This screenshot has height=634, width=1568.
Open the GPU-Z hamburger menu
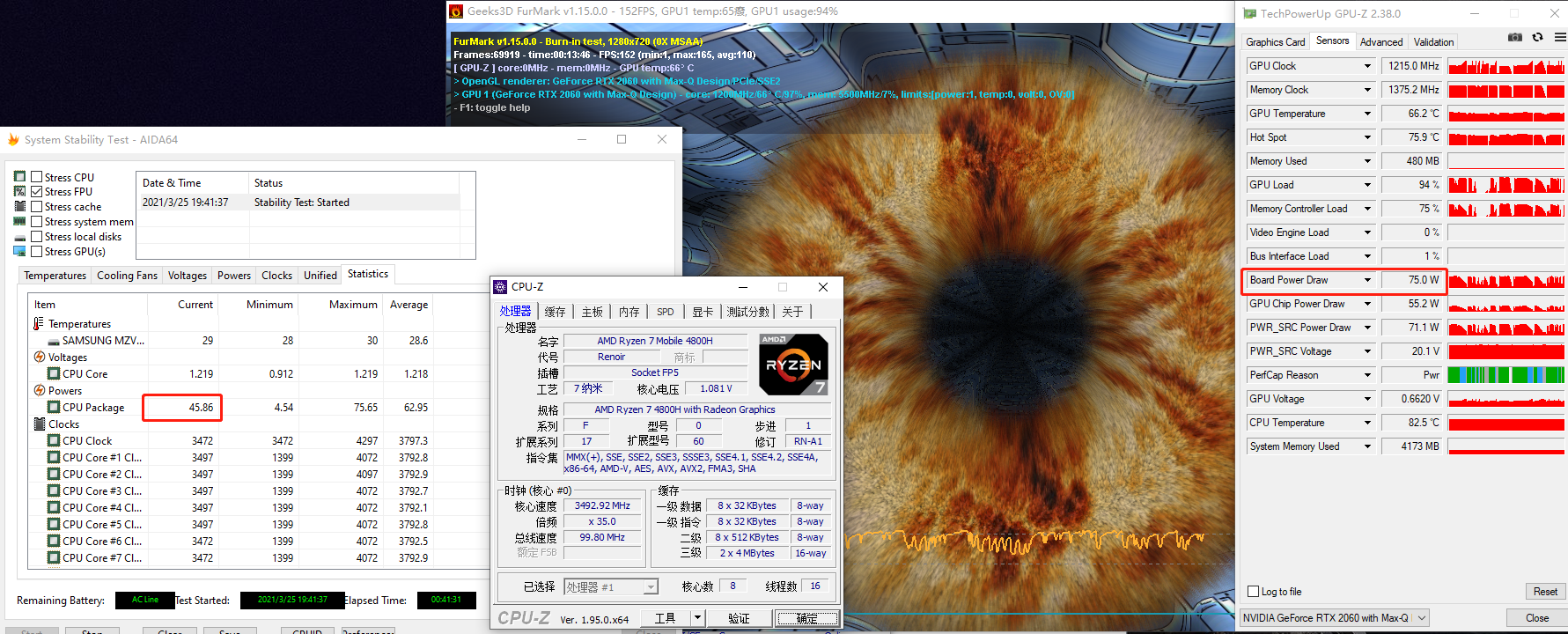1560,38
